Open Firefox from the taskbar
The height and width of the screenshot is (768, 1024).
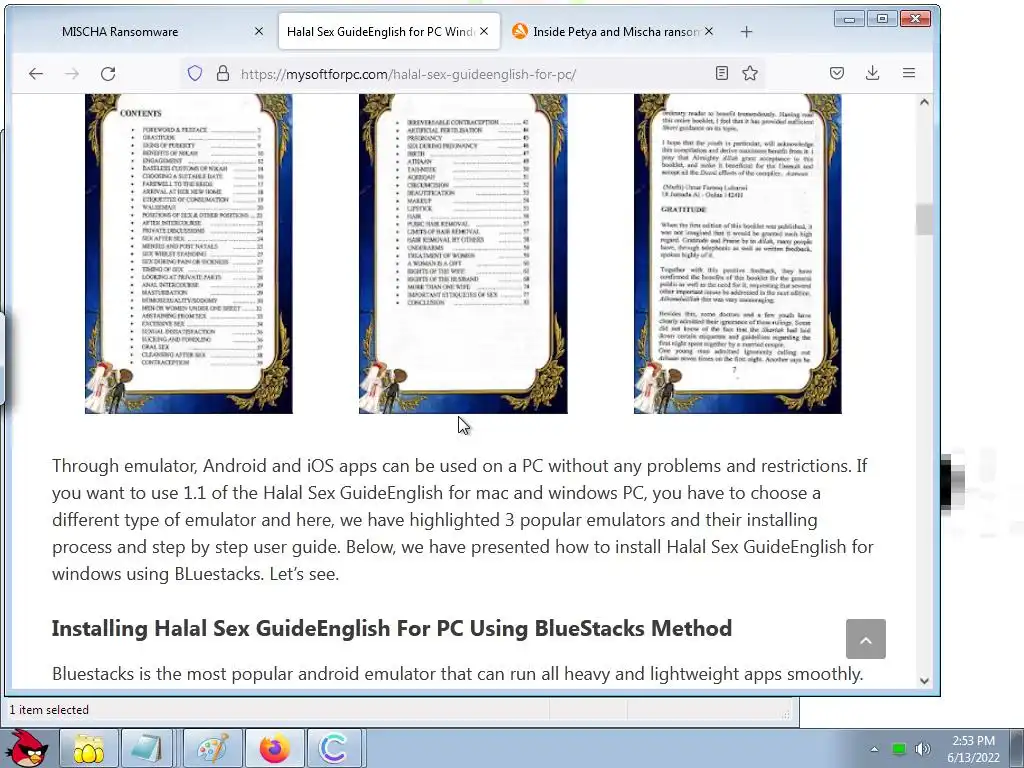pos(274,748)
